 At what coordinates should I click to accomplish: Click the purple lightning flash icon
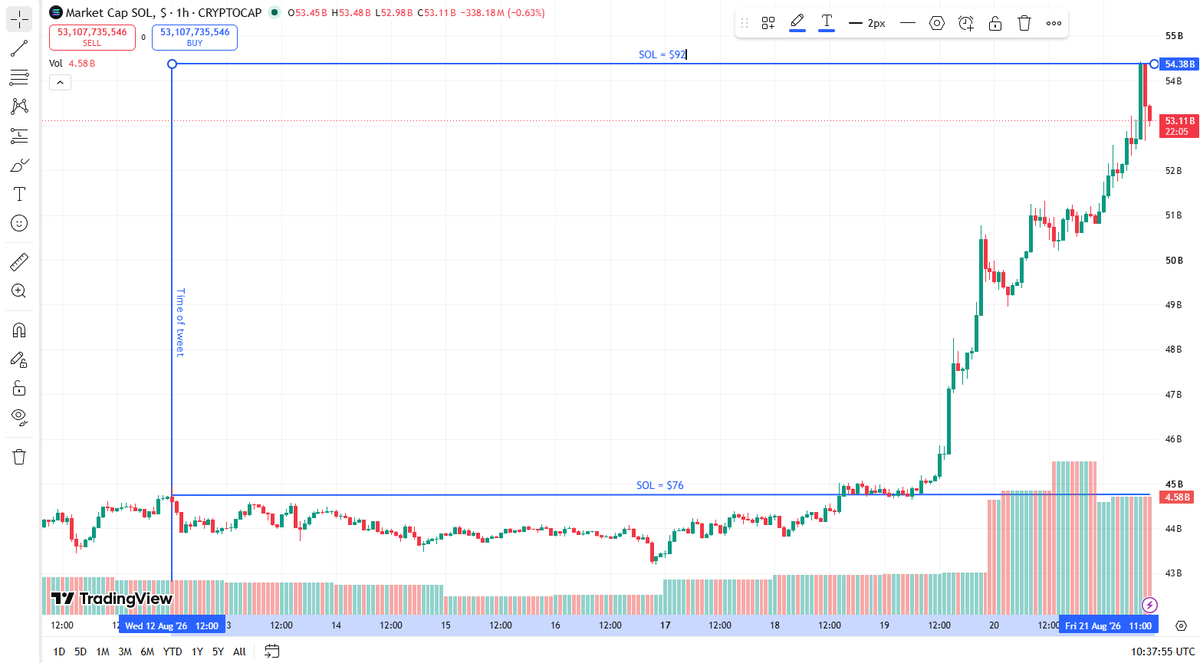1150,604
